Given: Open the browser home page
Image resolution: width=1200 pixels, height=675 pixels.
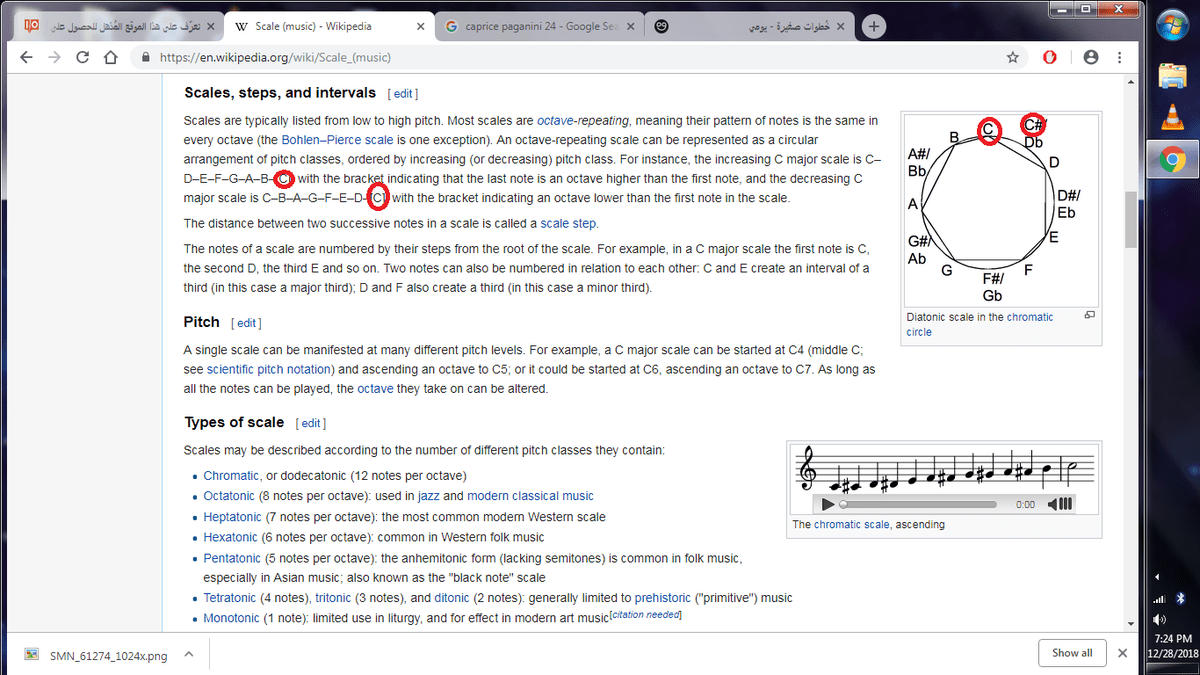Looking at the screenshot, I should click(x=112, y=57).
